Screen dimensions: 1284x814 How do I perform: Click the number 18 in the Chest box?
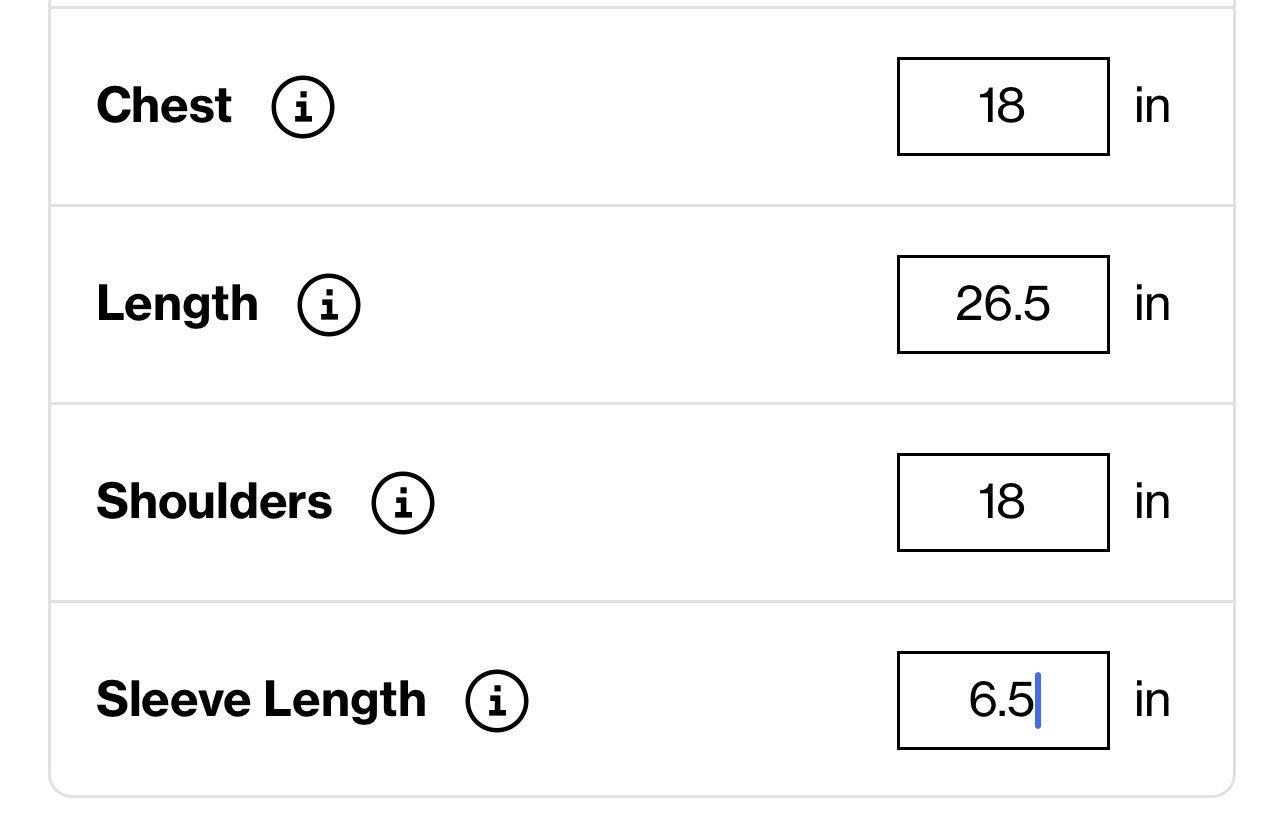coord(1002,106)
